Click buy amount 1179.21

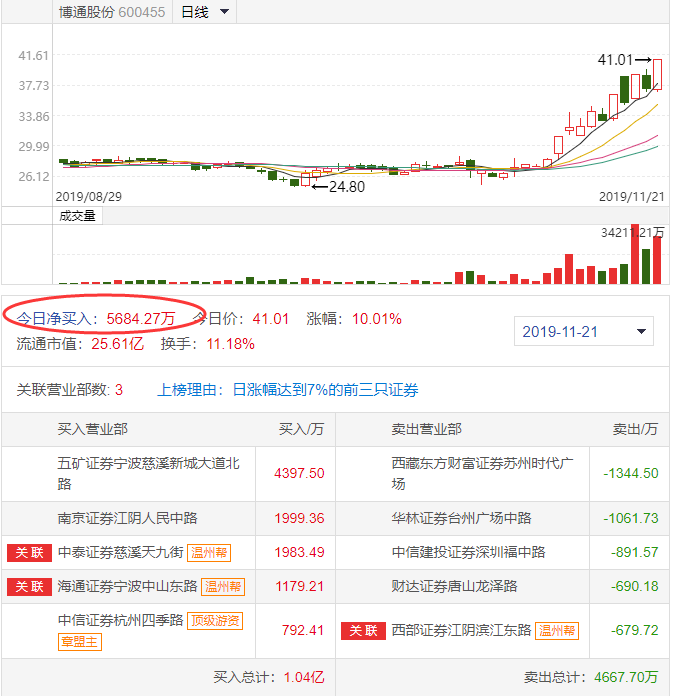pyautogui.click(x=300, y=586)
